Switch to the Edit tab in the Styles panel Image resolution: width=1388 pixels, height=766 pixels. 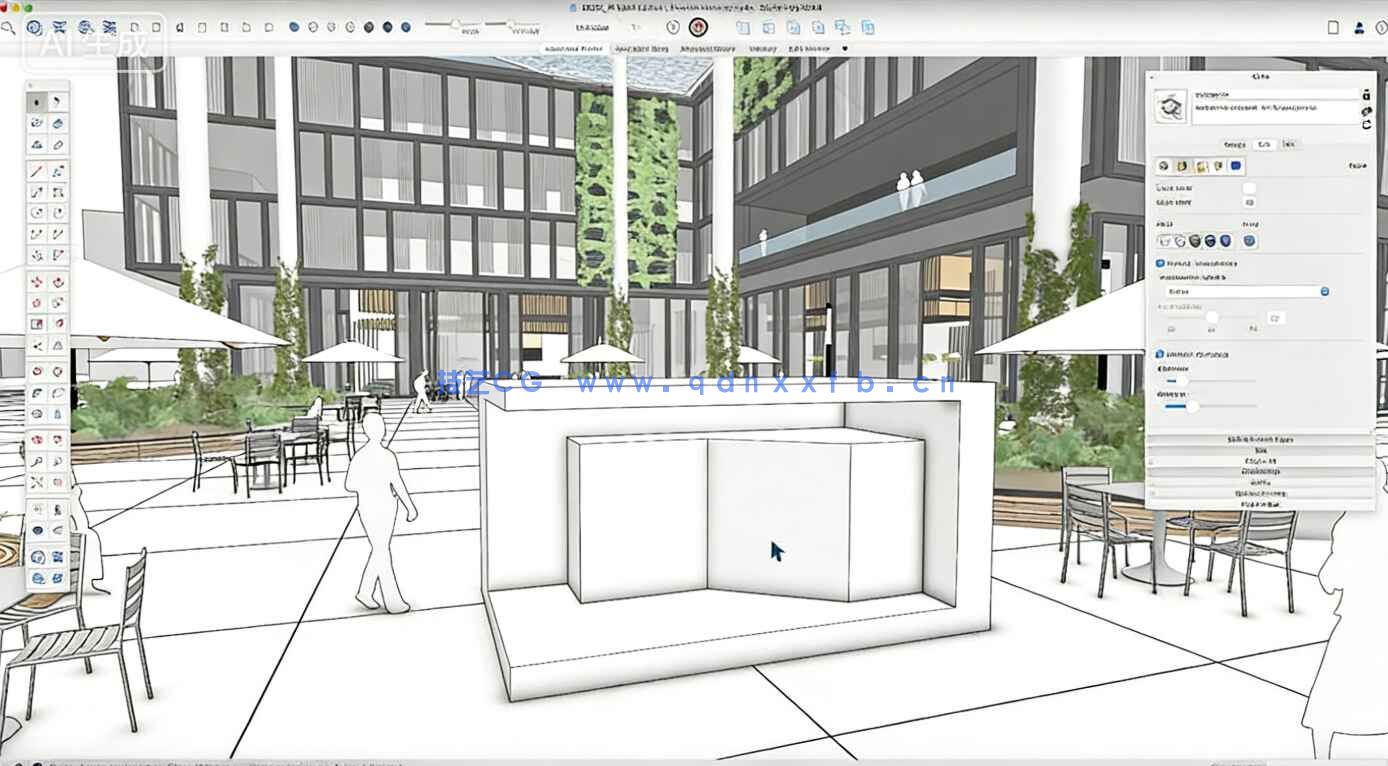(x=1263, y=142)
